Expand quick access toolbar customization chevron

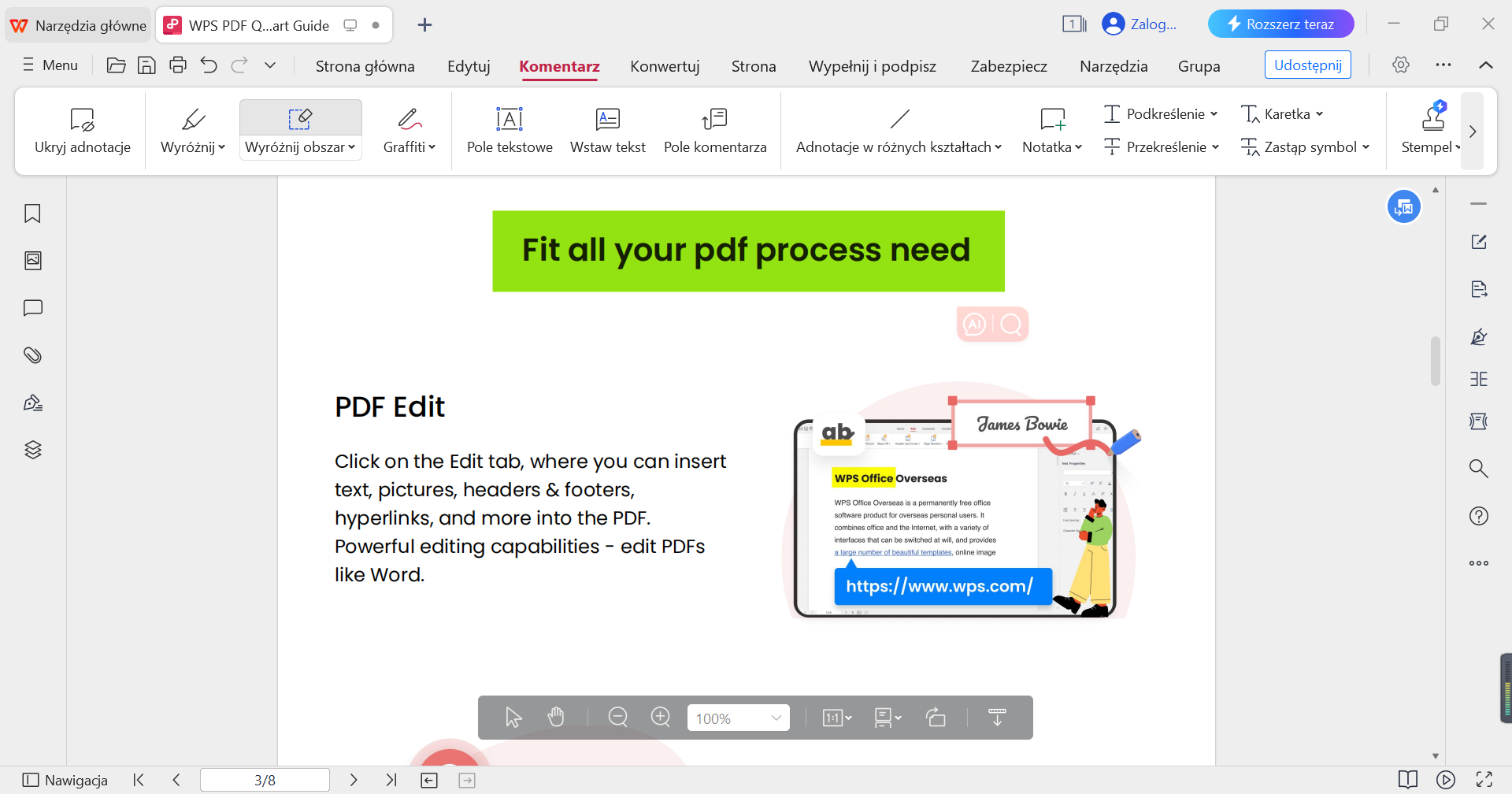[x=270, y=65]
